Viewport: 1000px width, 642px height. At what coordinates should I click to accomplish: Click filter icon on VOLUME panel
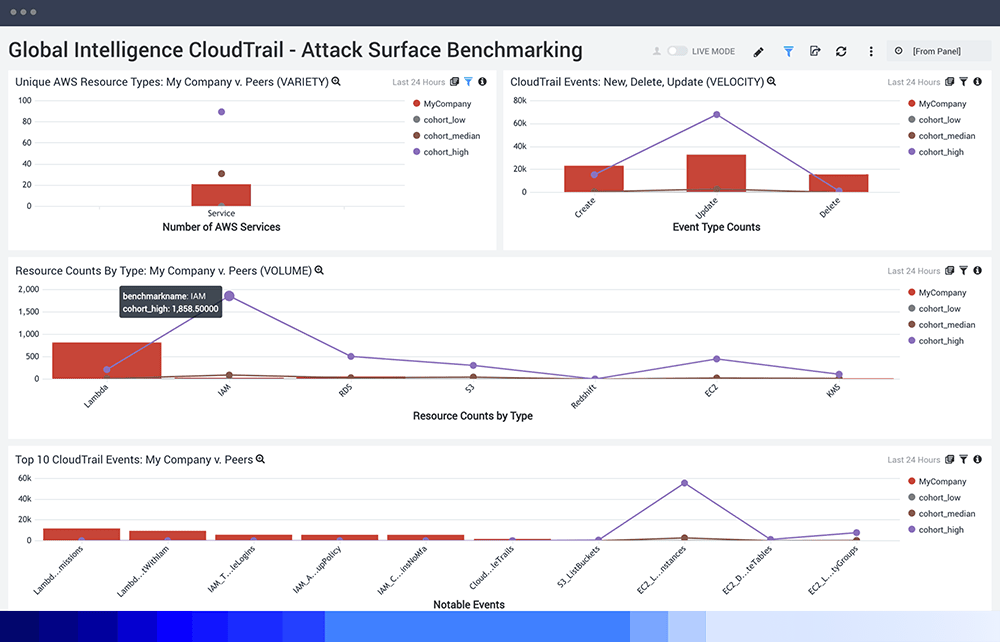(964, 270)
